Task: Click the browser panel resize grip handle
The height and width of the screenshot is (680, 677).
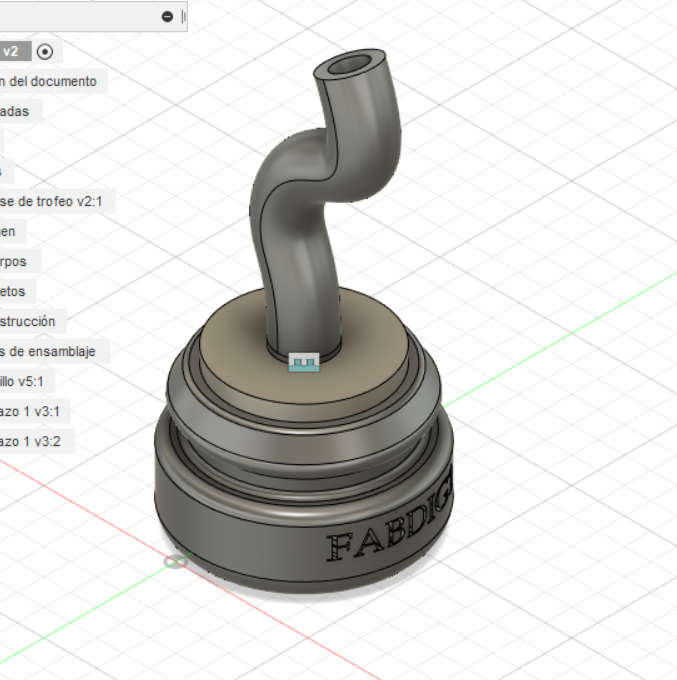Action: click(x=184, y=16)
